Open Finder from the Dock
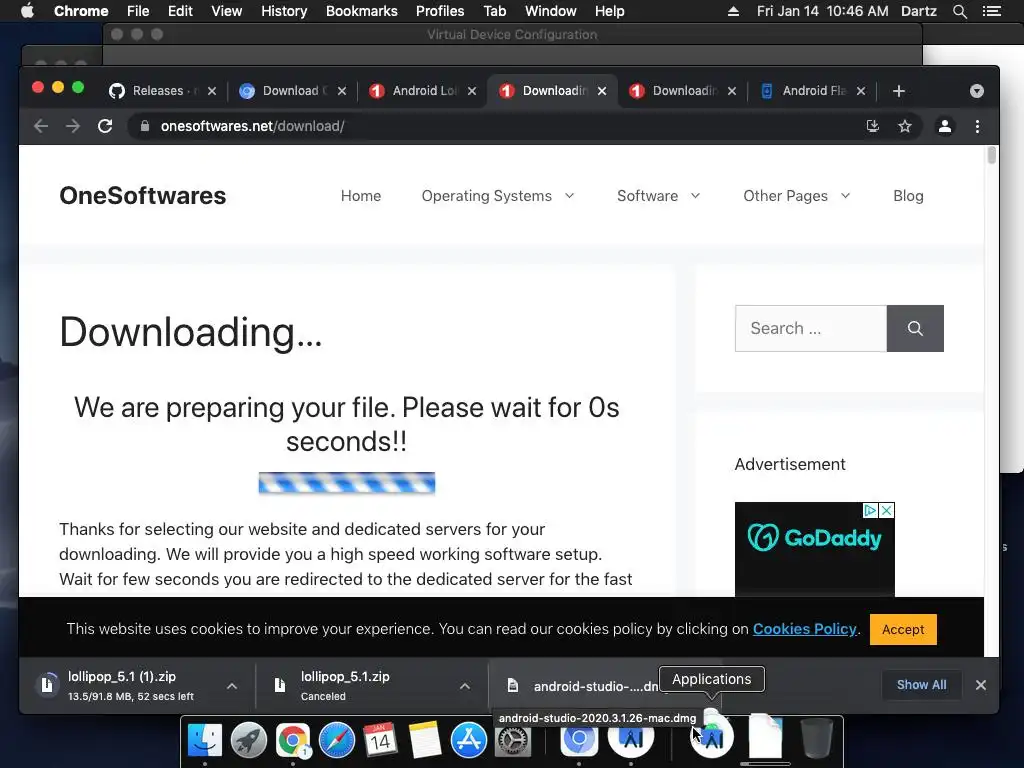The image size is (1024, 768). click(x=204, y=740)
